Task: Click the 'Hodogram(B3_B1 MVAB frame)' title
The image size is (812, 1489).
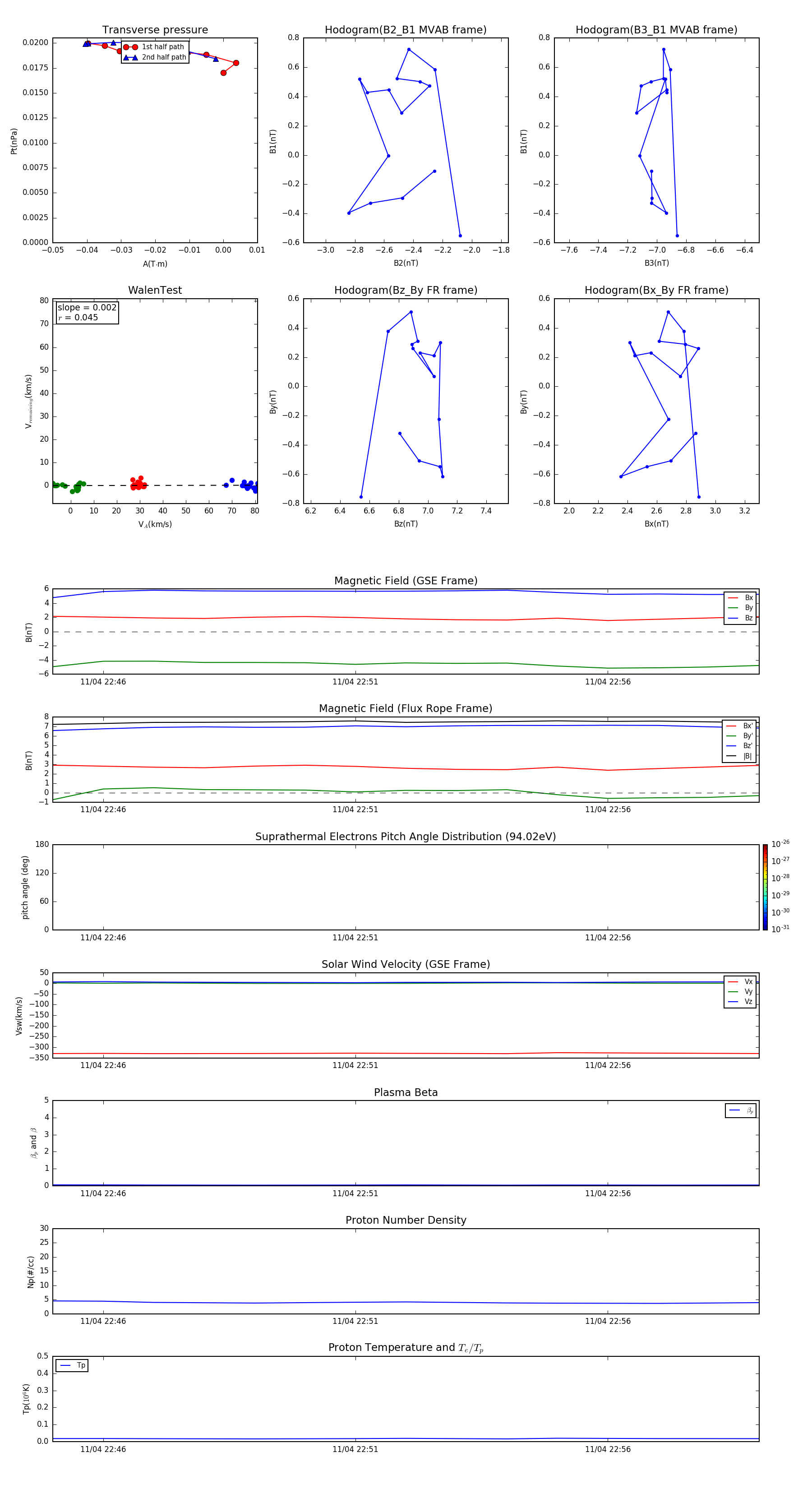Action: [x=656, y=30]
